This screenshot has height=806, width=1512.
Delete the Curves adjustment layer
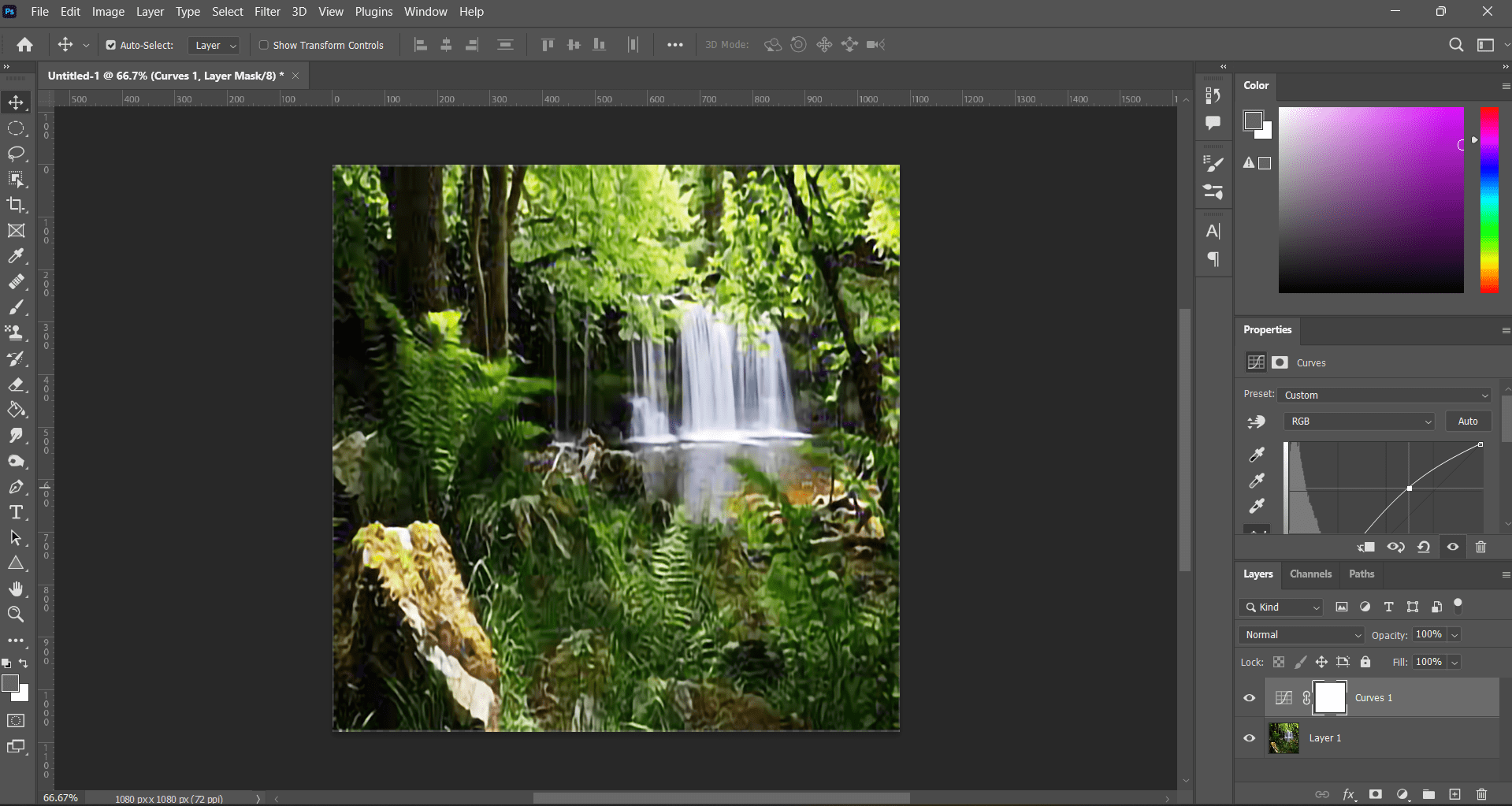[1480, 547]
